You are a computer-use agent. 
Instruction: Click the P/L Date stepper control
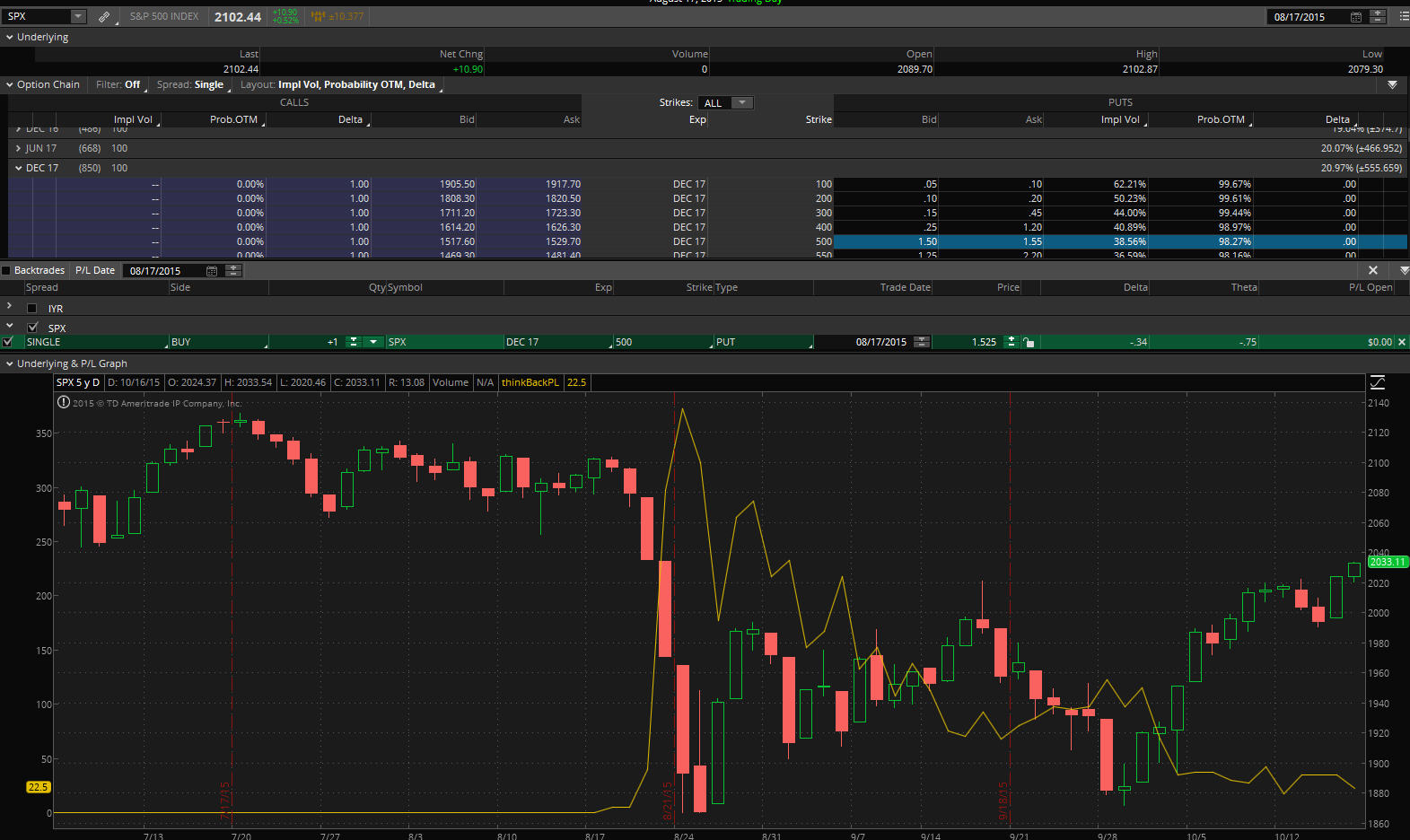[x=233, y=270]
